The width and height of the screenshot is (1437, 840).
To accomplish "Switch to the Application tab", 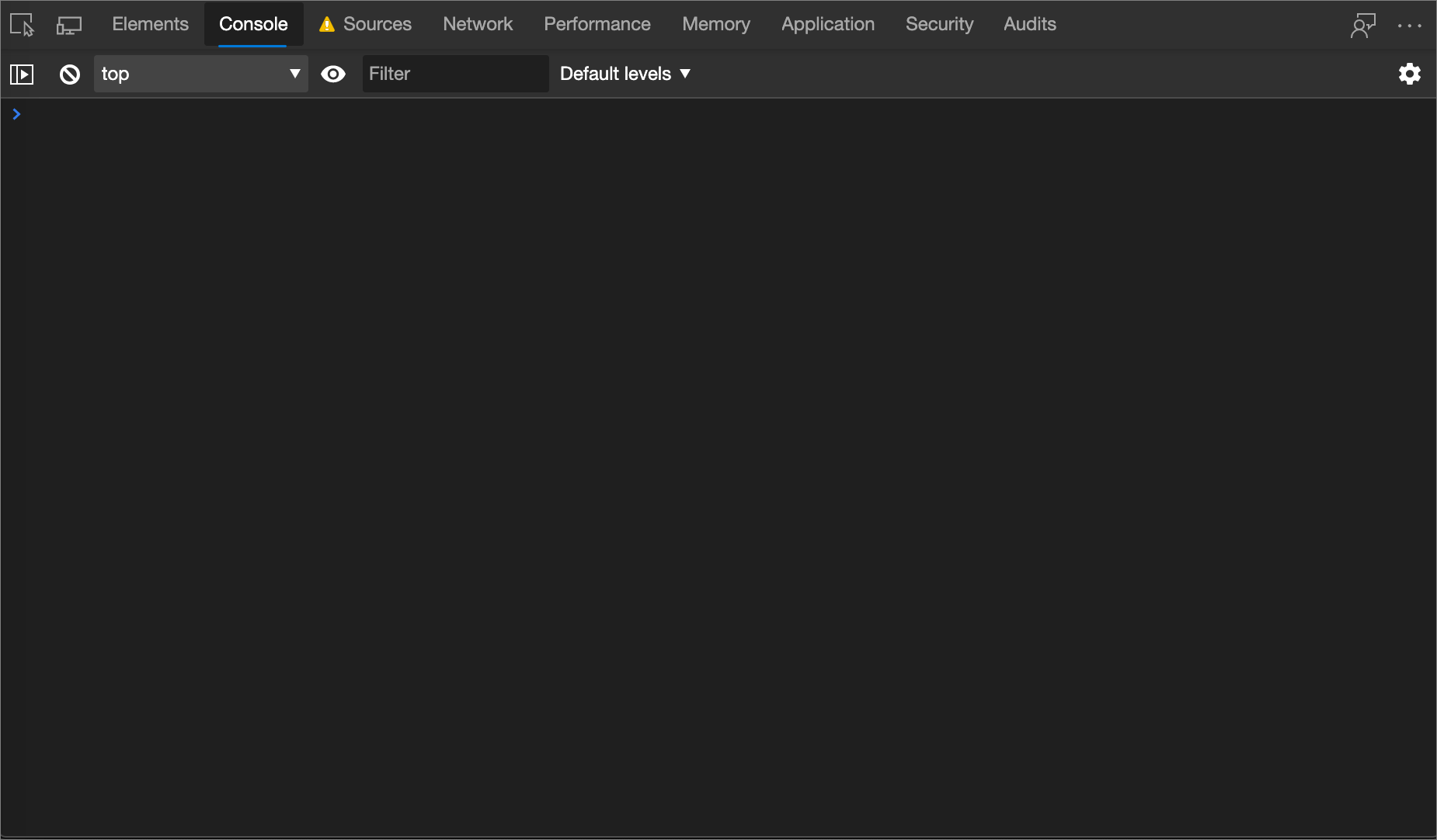I will [x=827, y=24].
